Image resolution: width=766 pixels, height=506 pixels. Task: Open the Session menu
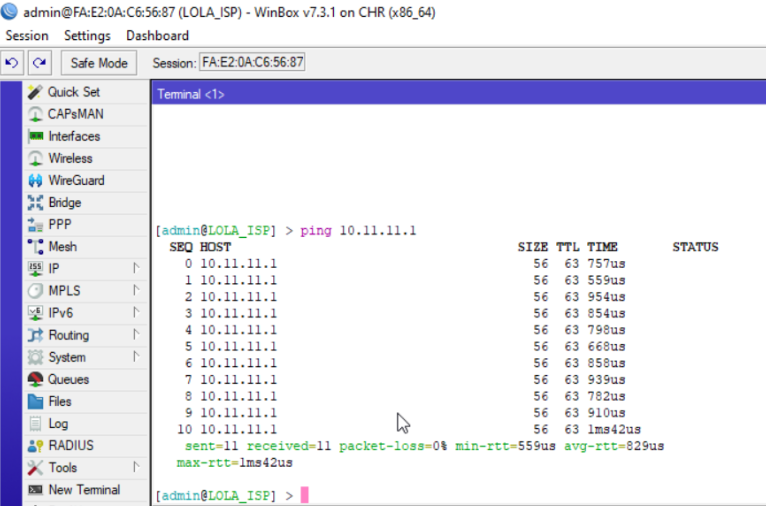(26, 36)
